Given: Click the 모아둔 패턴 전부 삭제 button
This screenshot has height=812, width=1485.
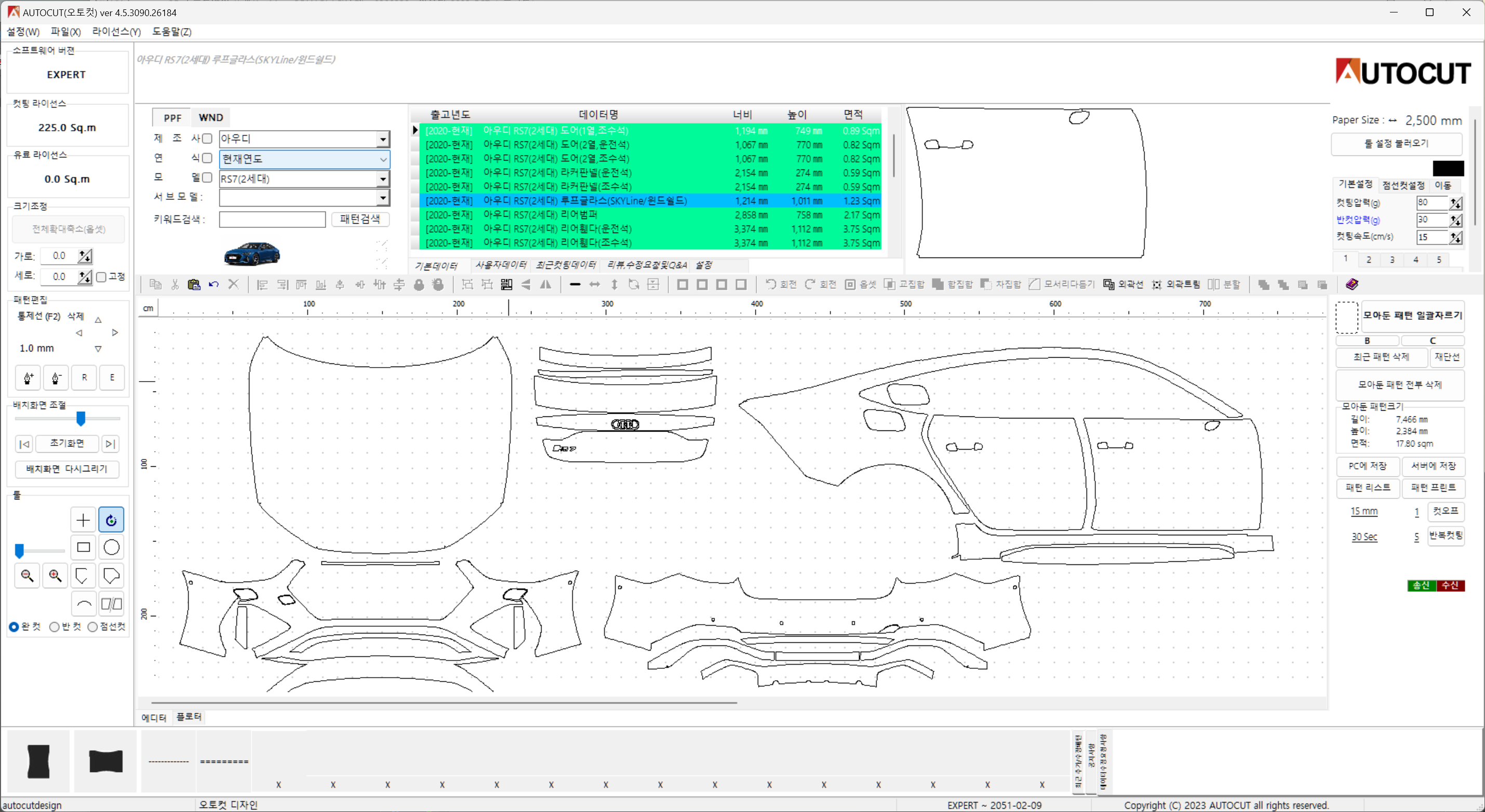Looking at the screenshot, I should pos(1400,384).
